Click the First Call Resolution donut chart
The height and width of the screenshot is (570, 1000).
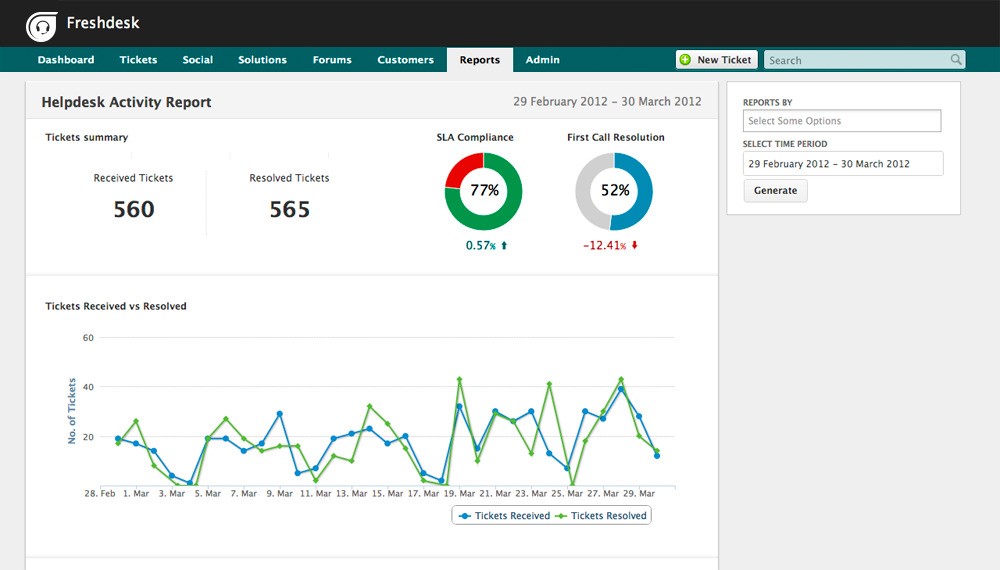(x=614, y=191)
